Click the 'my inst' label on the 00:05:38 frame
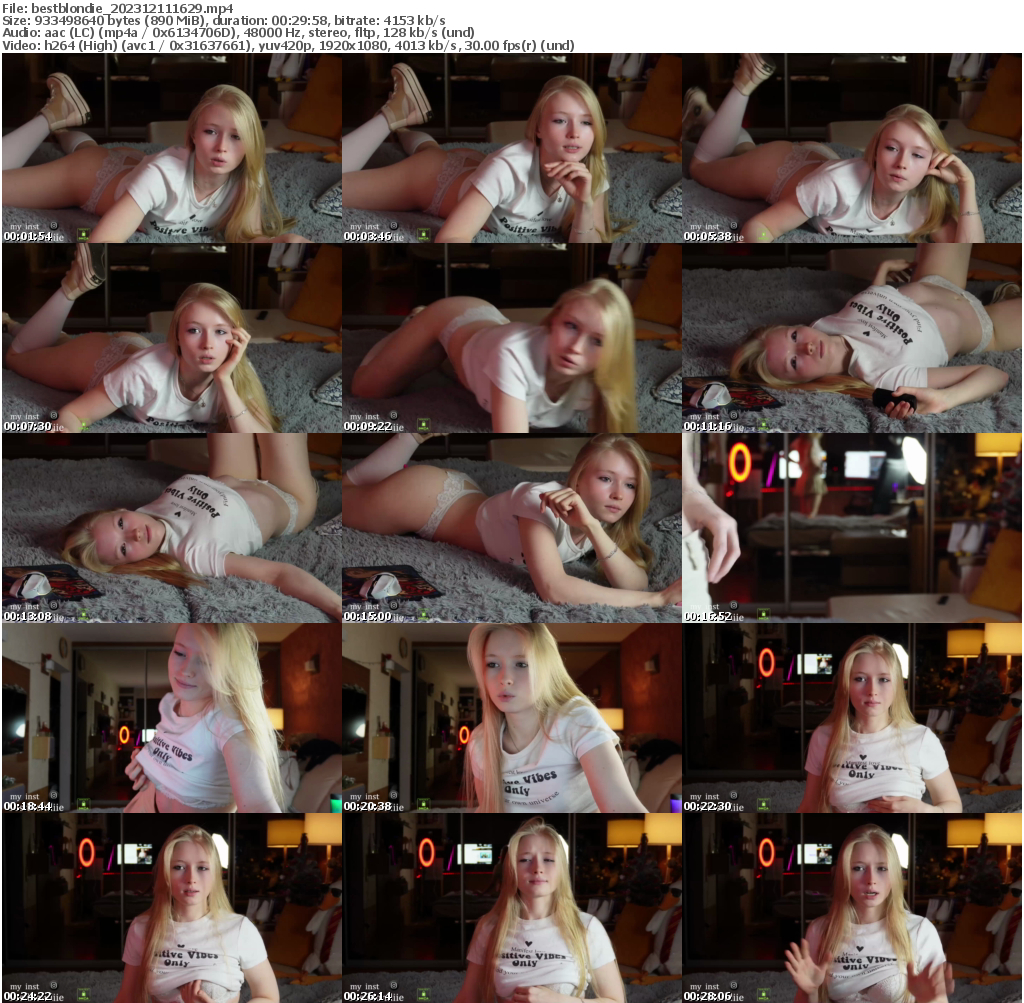The image size is (1024, 1003). 707,225
